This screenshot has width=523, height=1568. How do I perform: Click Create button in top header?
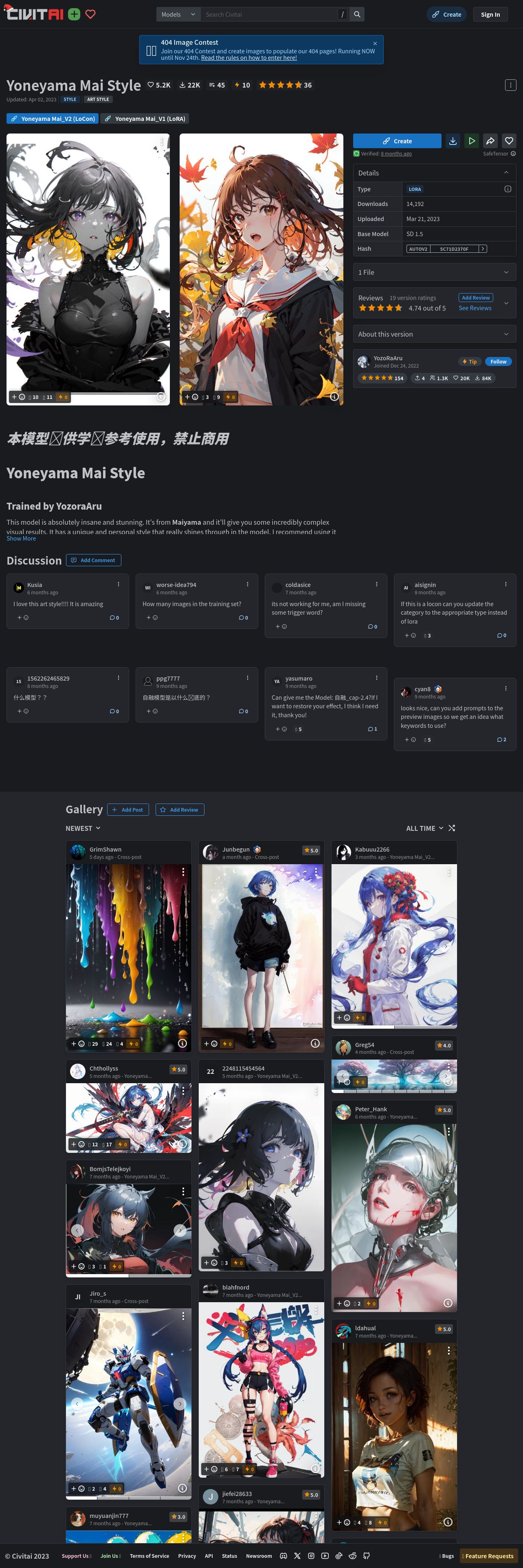pos(447,15)
